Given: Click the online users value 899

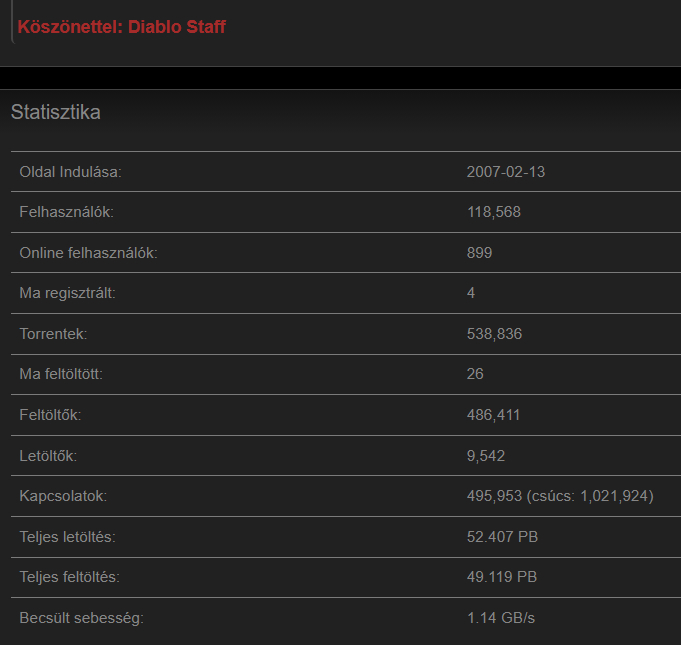Looking at the screenshot, I should click(x=480, y=253).
